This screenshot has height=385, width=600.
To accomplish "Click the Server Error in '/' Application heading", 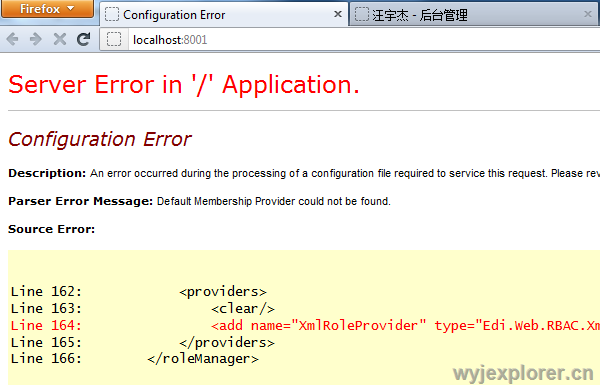I will (x=184, y=85).
